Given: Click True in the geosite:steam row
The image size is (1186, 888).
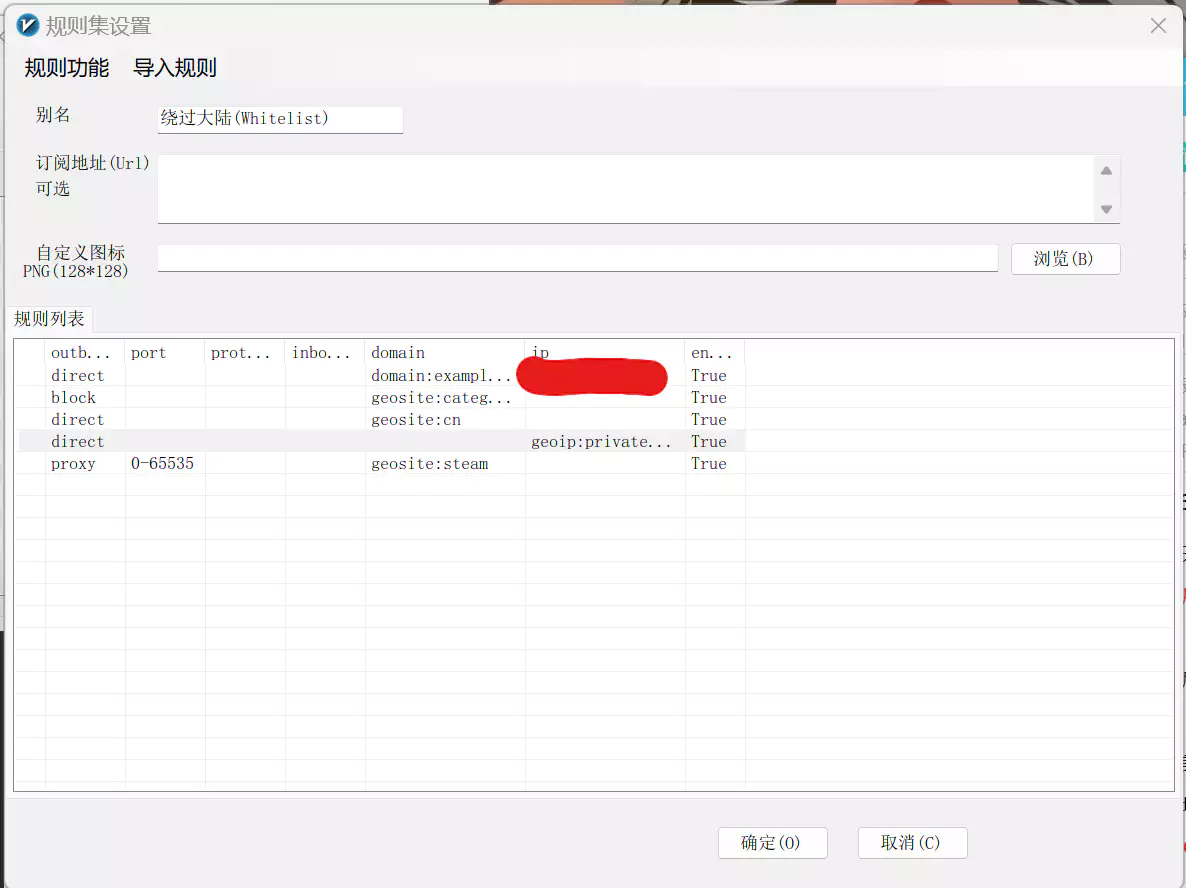Looking at the screenshot, I should point(709,463).
